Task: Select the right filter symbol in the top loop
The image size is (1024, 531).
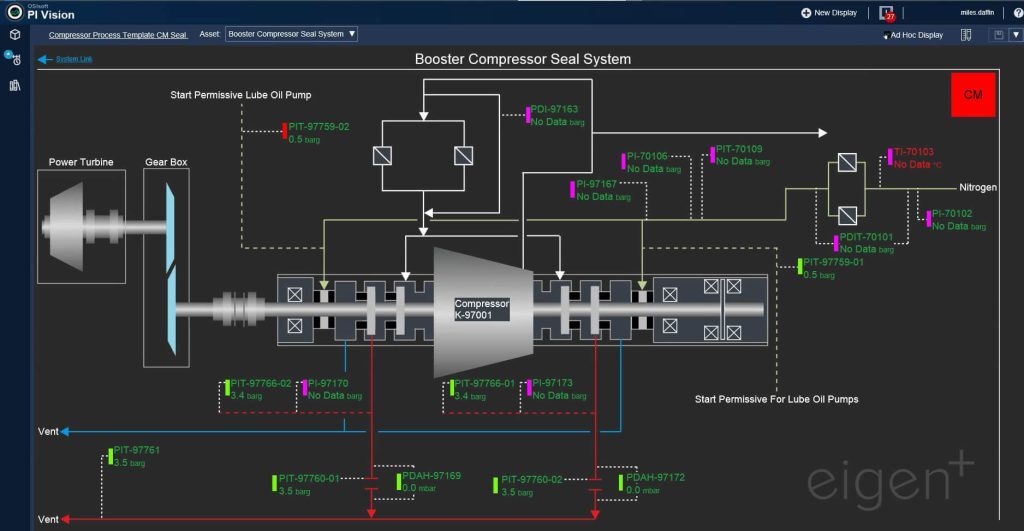Action: tap(463, 155)
